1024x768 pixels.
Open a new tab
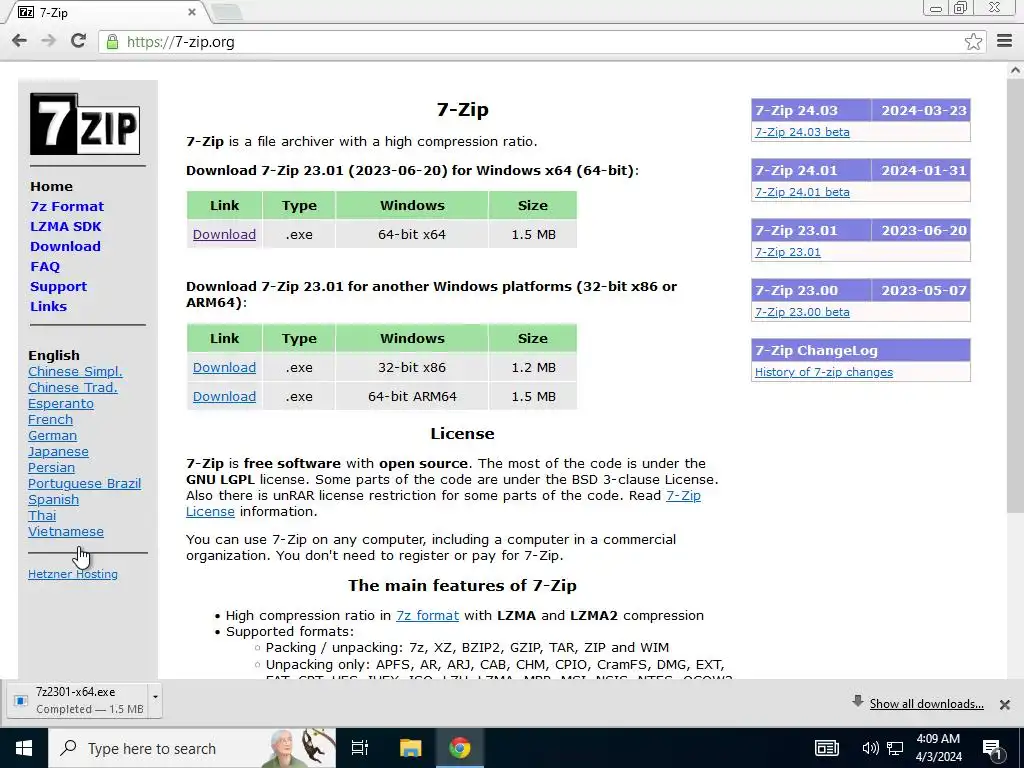tap(227, 12)
